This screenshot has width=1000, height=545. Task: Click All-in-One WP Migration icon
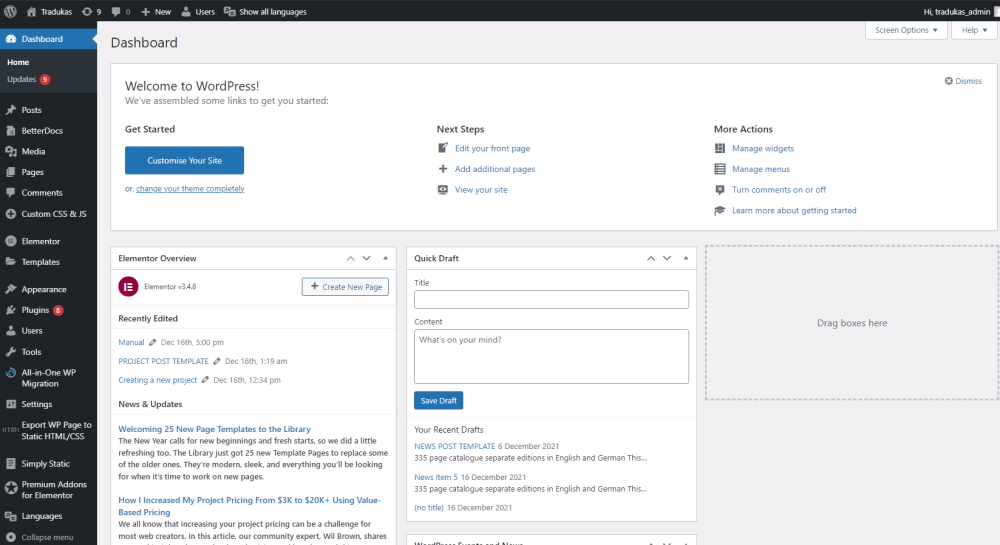[x=11, y=373]
